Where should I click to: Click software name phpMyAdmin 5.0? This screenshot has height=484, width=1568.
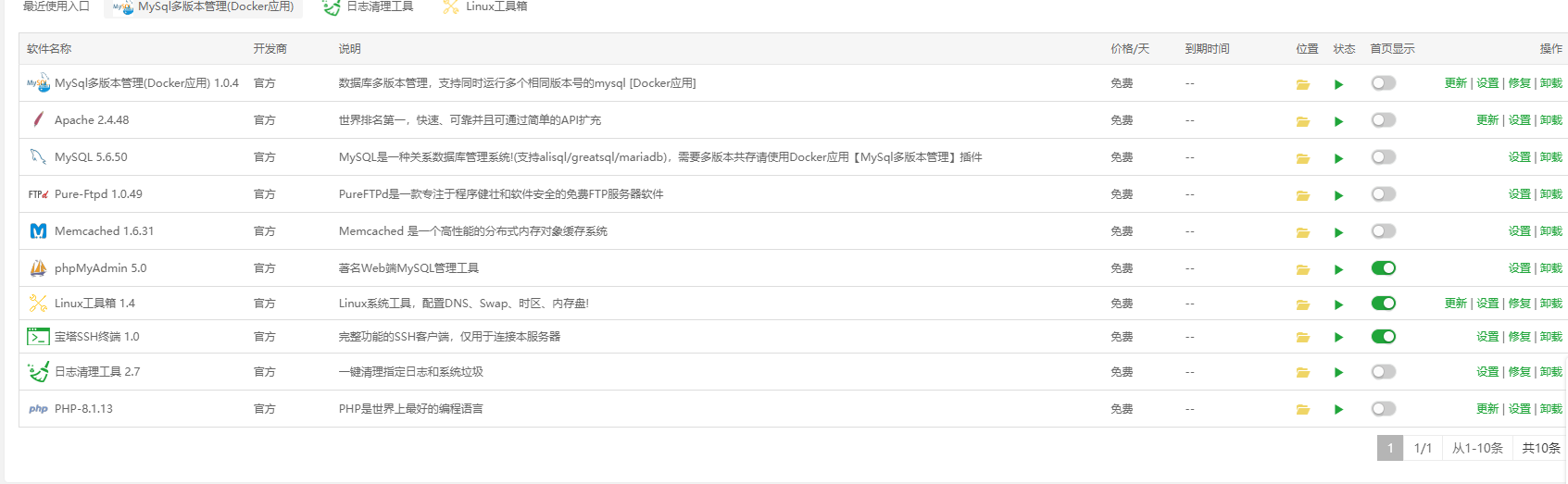coord(100,268)
